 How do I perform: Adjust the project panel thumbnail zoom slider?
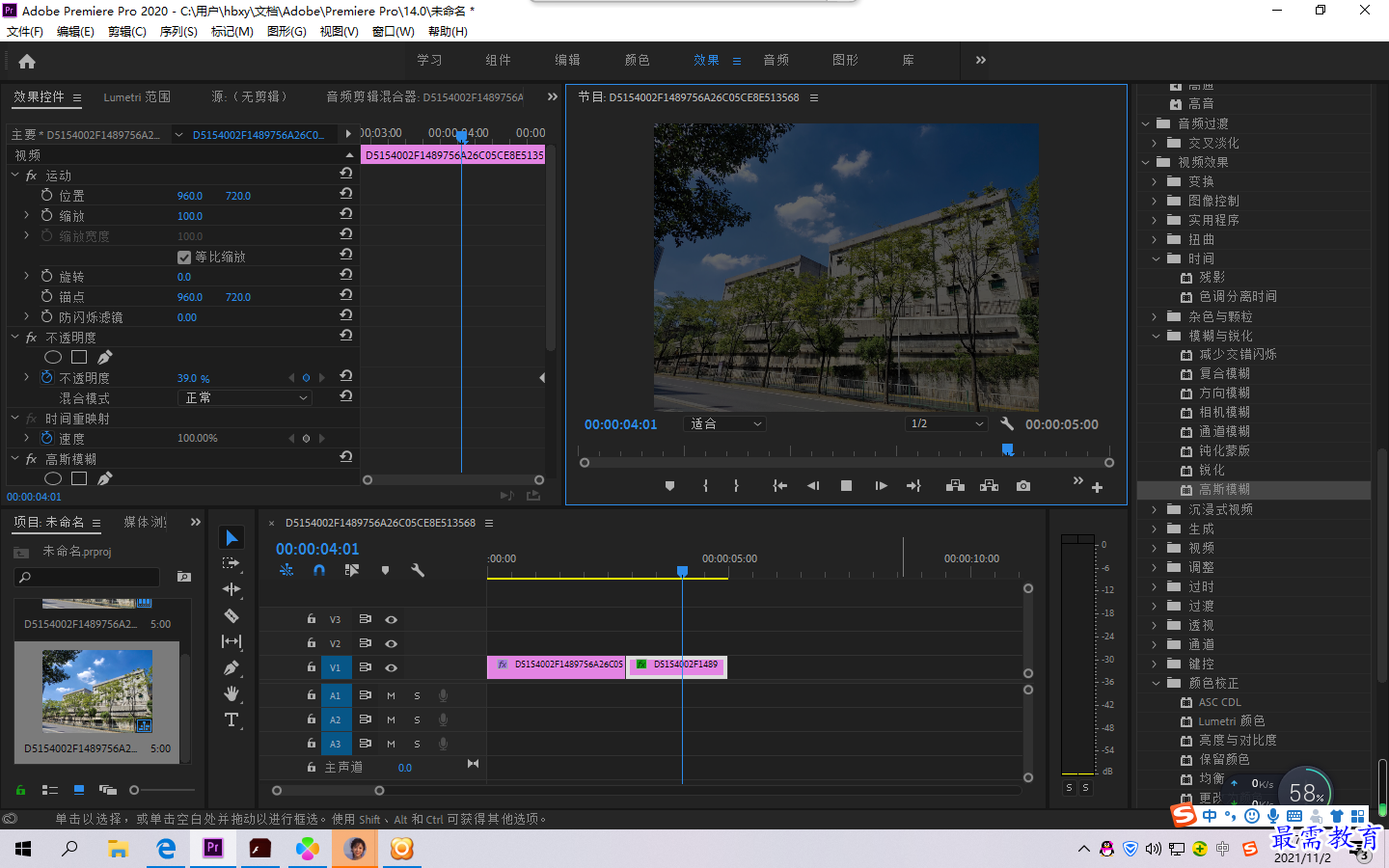[x=134, y=790]
